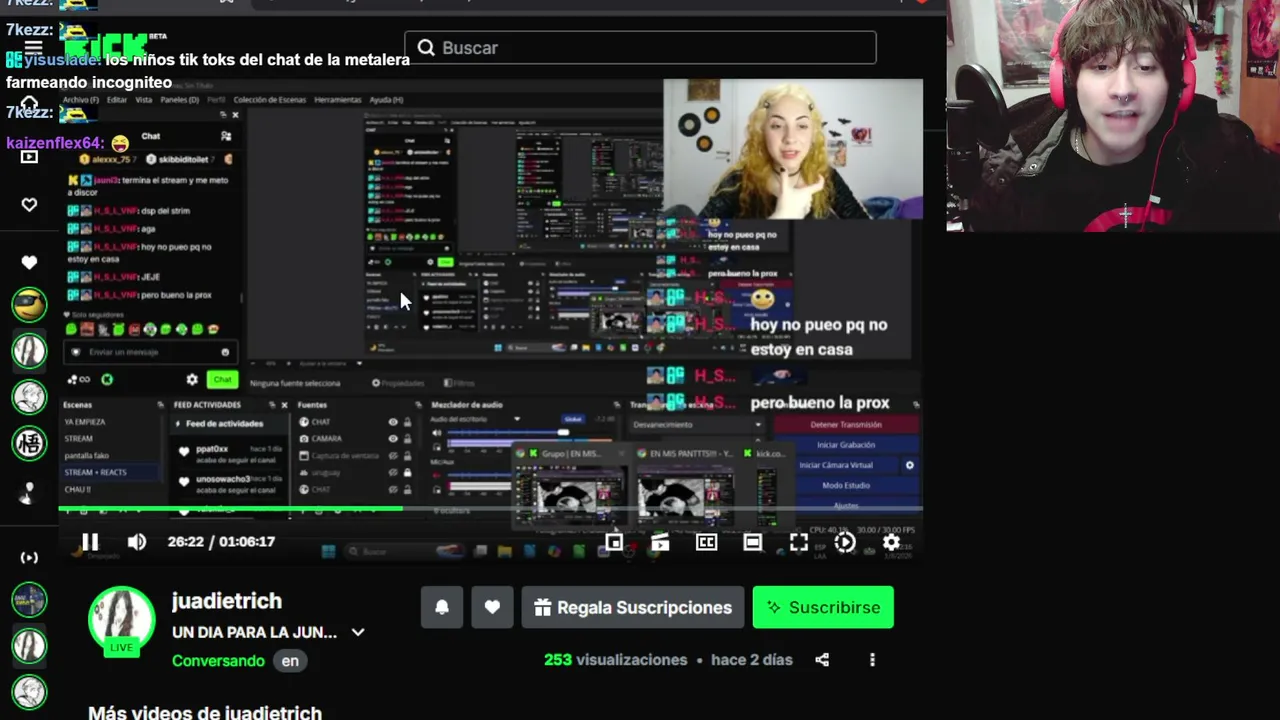The height and width of the screenshot is (720, 1280).
Task: Enter fullscreen on the video player
Action: [x=798, y=542]
